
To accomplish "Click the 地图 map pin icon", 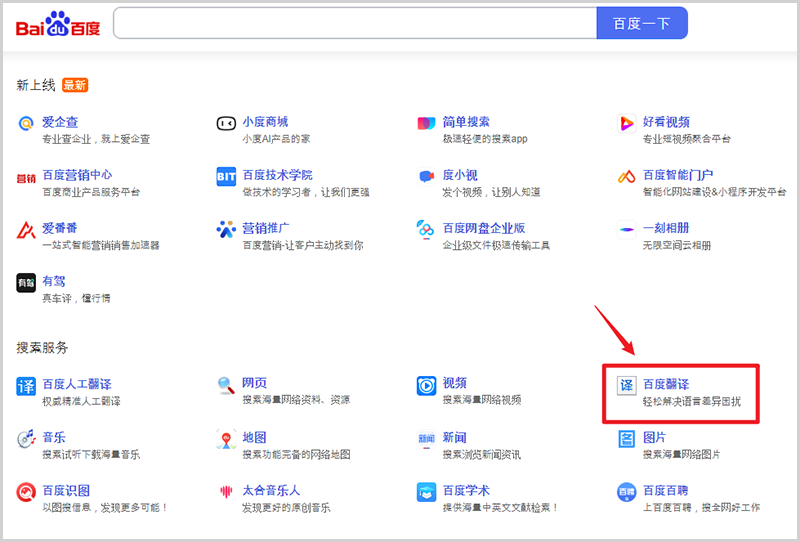I will (x=226, y=439).
